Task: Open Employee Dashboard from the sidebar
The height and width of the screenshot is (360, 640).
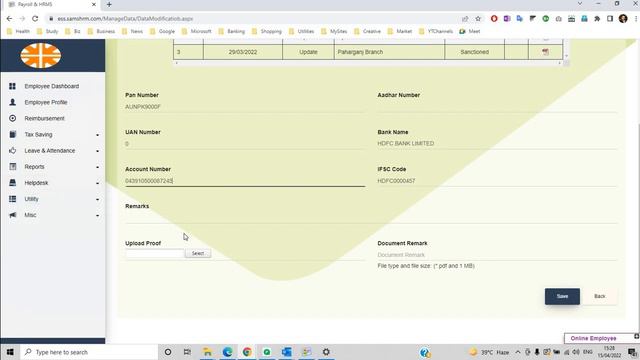Action: coord(52,86)
